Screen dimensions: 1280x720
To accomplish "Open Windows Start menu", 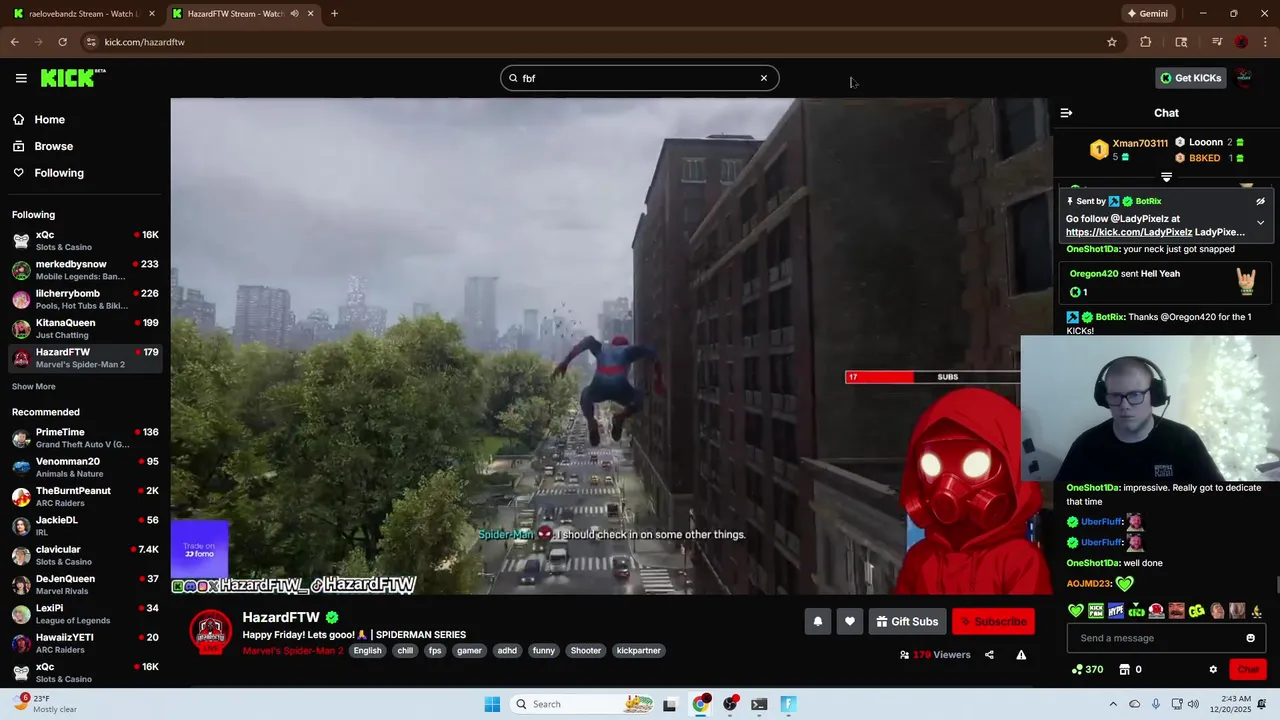I will tap(492, 704).
